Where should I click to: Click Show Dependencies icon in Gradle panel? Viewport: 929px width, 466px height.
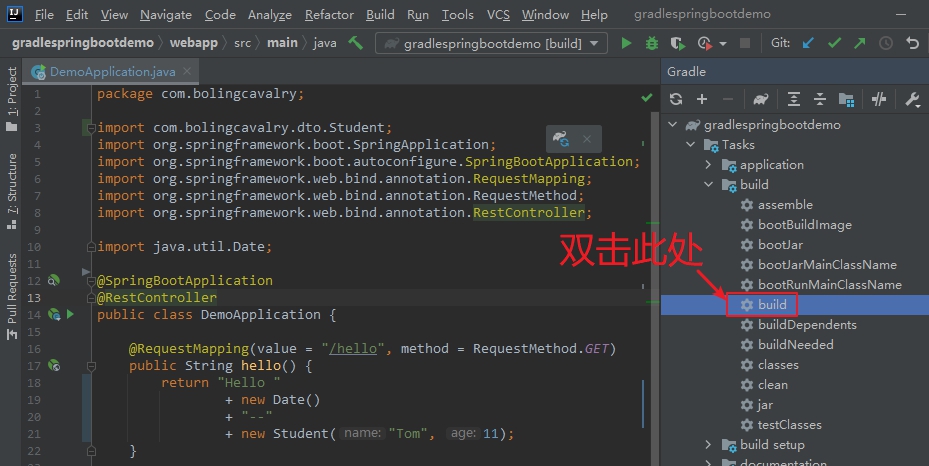[847, 99]
